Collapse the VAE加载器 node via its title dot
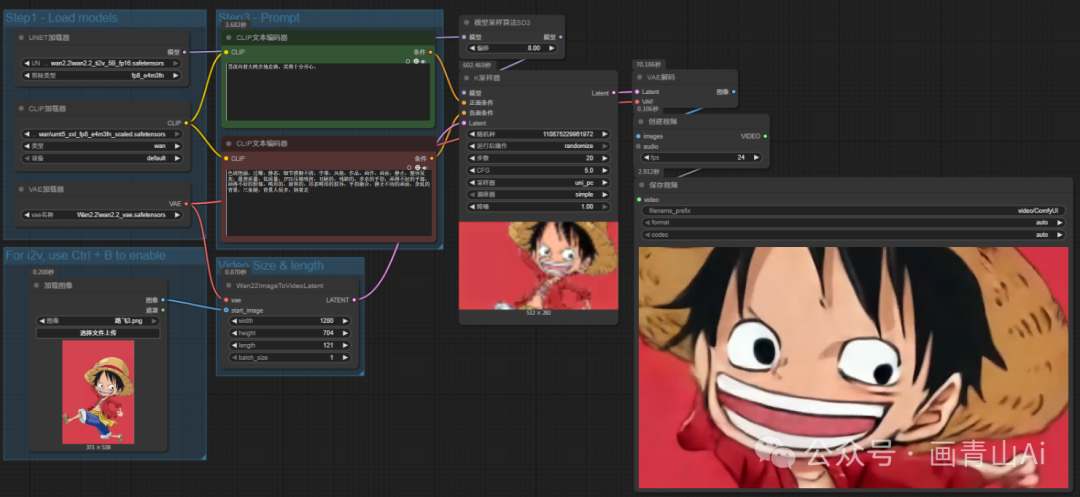Viewport: 1080px width, 497px height. [21, 189]
